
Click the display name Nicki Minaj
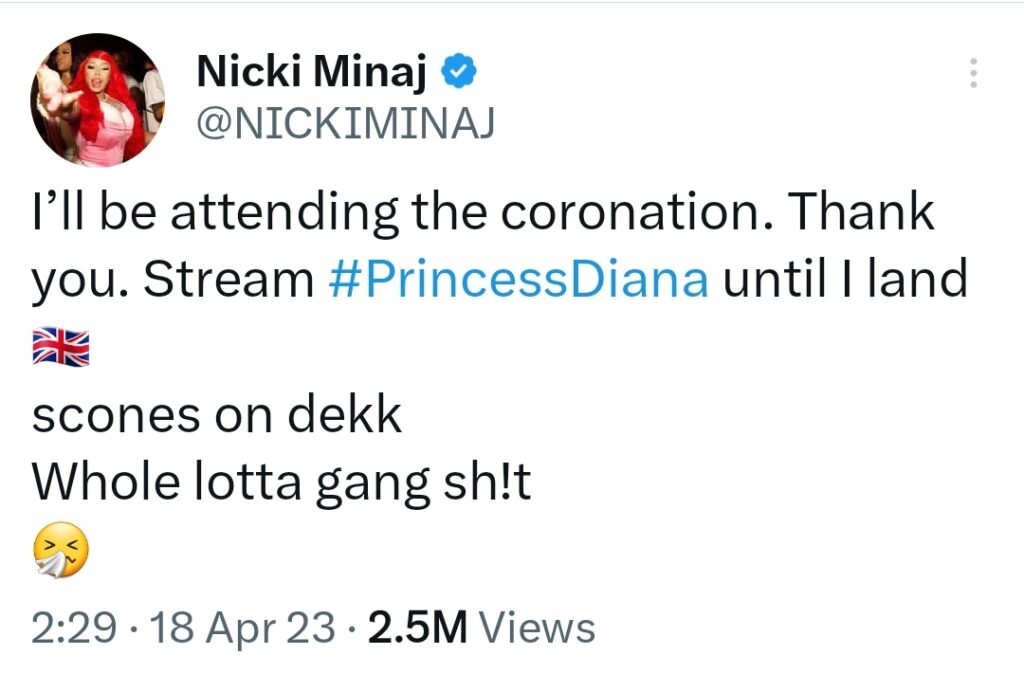[313, 72]
